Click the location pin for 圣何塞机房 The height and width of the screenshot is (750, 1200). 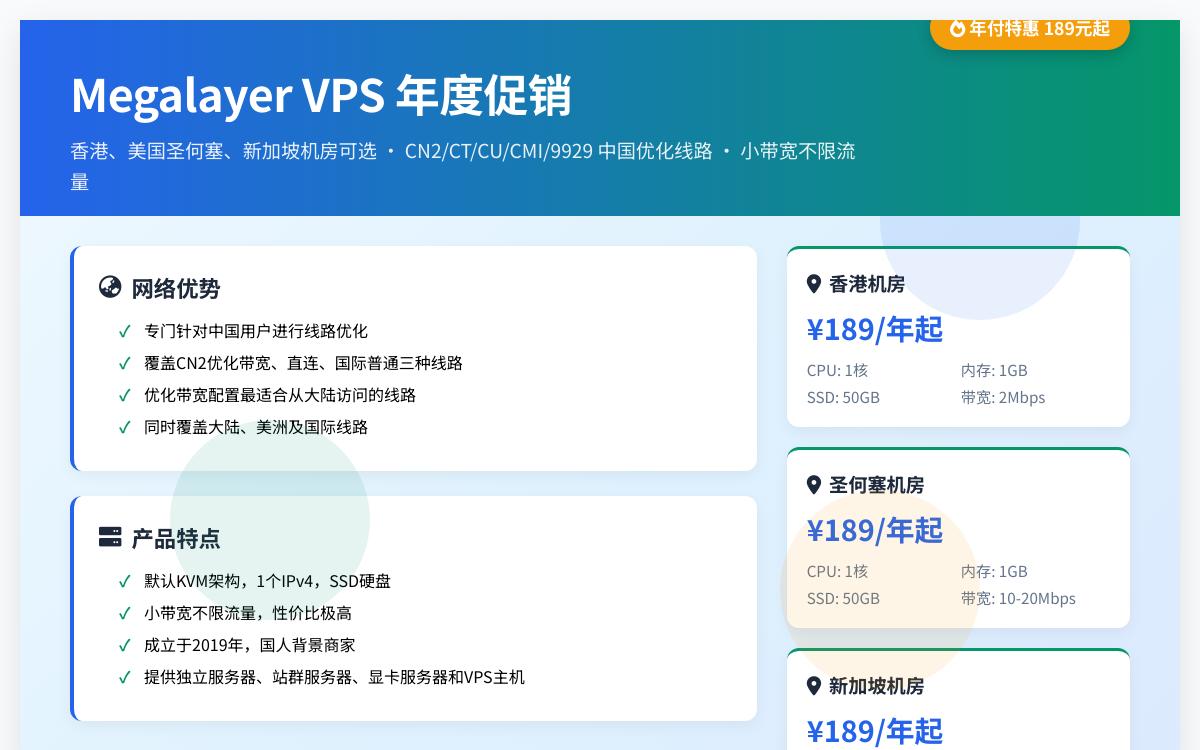[x=813, y=485]
